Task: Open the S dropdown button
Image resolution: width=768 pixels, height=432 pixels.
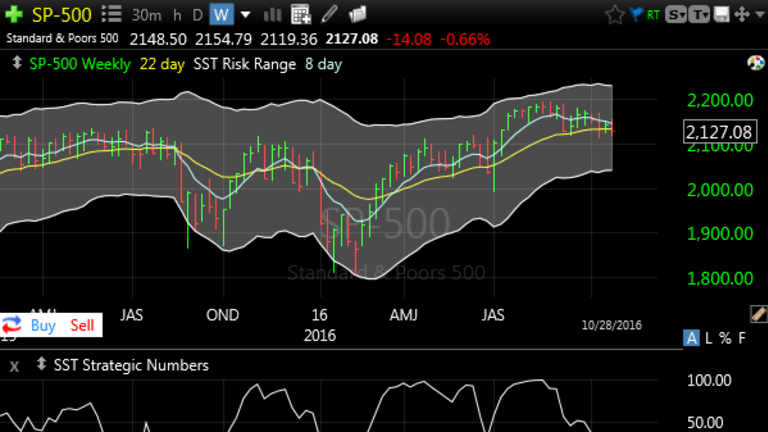Action: pyautogui.click(x=675, y=15)
